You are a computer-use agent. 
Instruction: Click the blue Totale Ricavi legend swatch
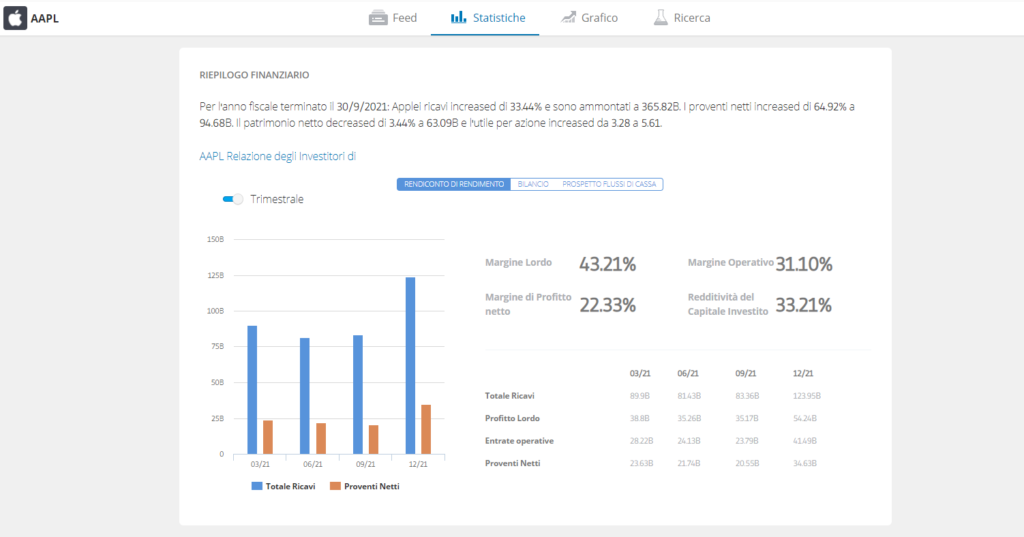(x=257, y=486)
